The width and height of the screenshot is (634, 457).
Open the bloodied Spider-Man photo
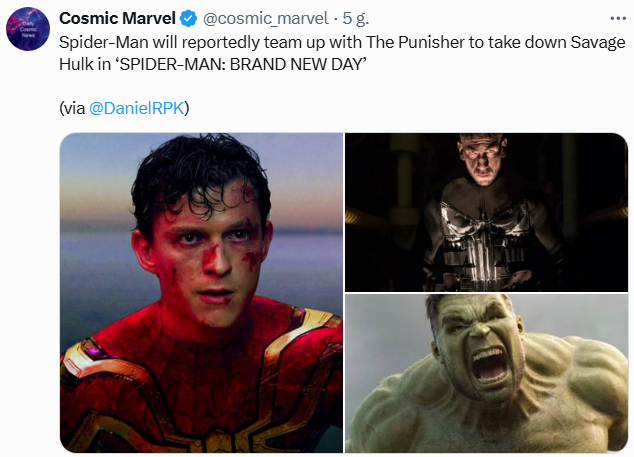coord(201,293)
